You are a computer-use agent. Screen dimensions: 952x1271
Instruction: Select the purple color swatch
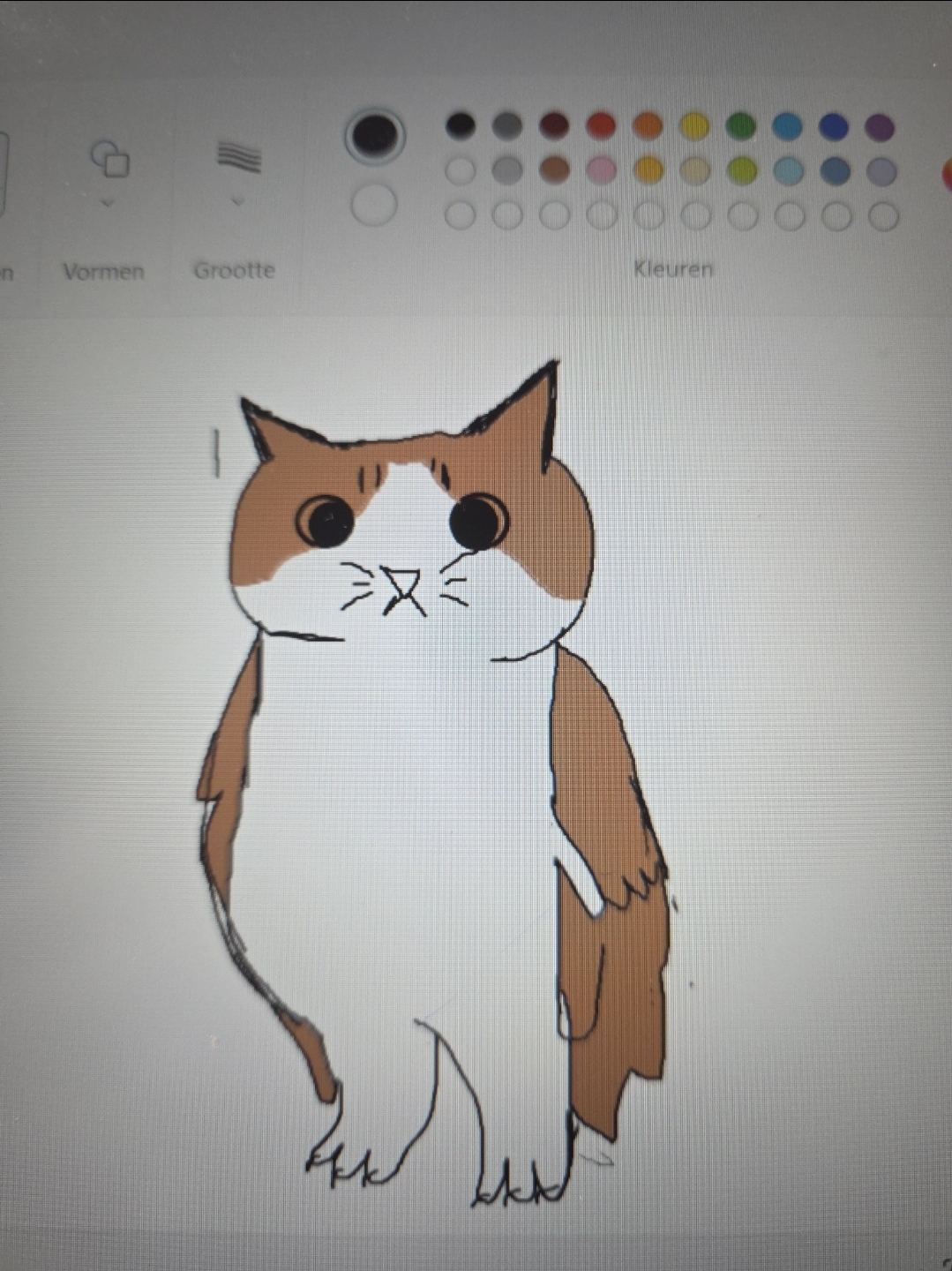880,127
